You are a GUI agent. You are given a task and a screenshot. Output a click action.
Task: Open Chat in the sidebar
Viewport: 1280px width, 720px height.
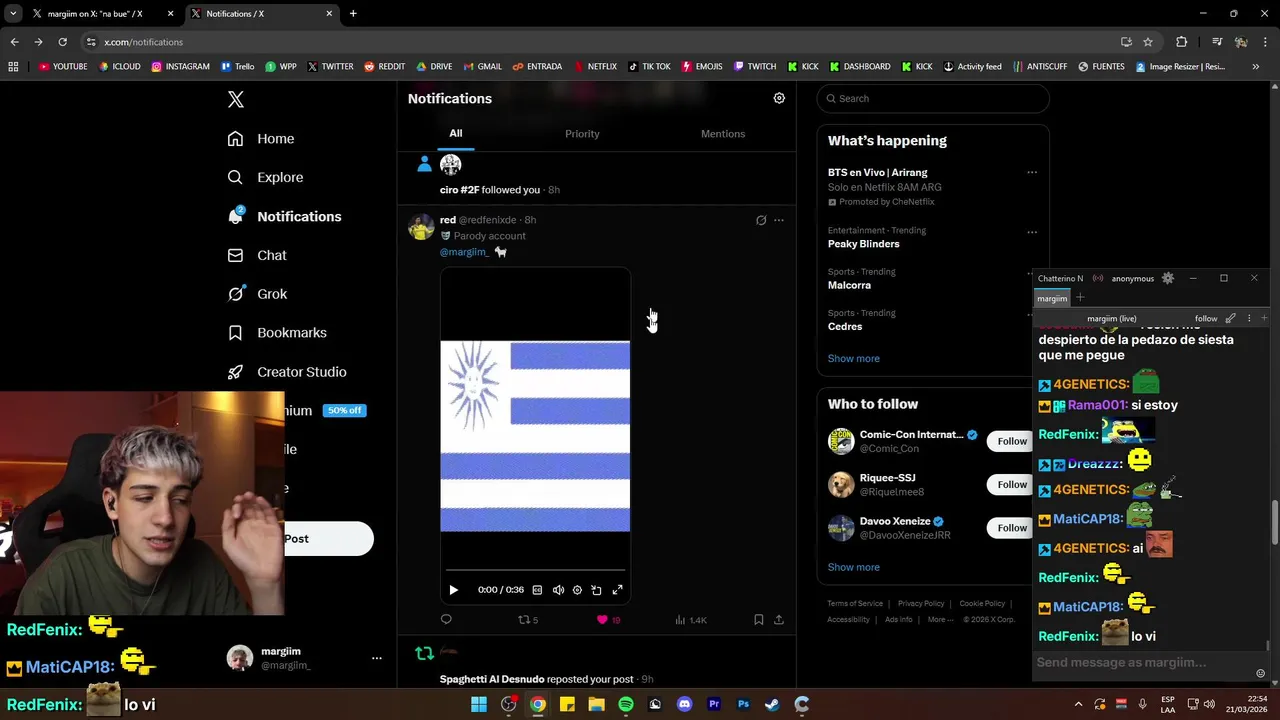(x=257, y=255)
